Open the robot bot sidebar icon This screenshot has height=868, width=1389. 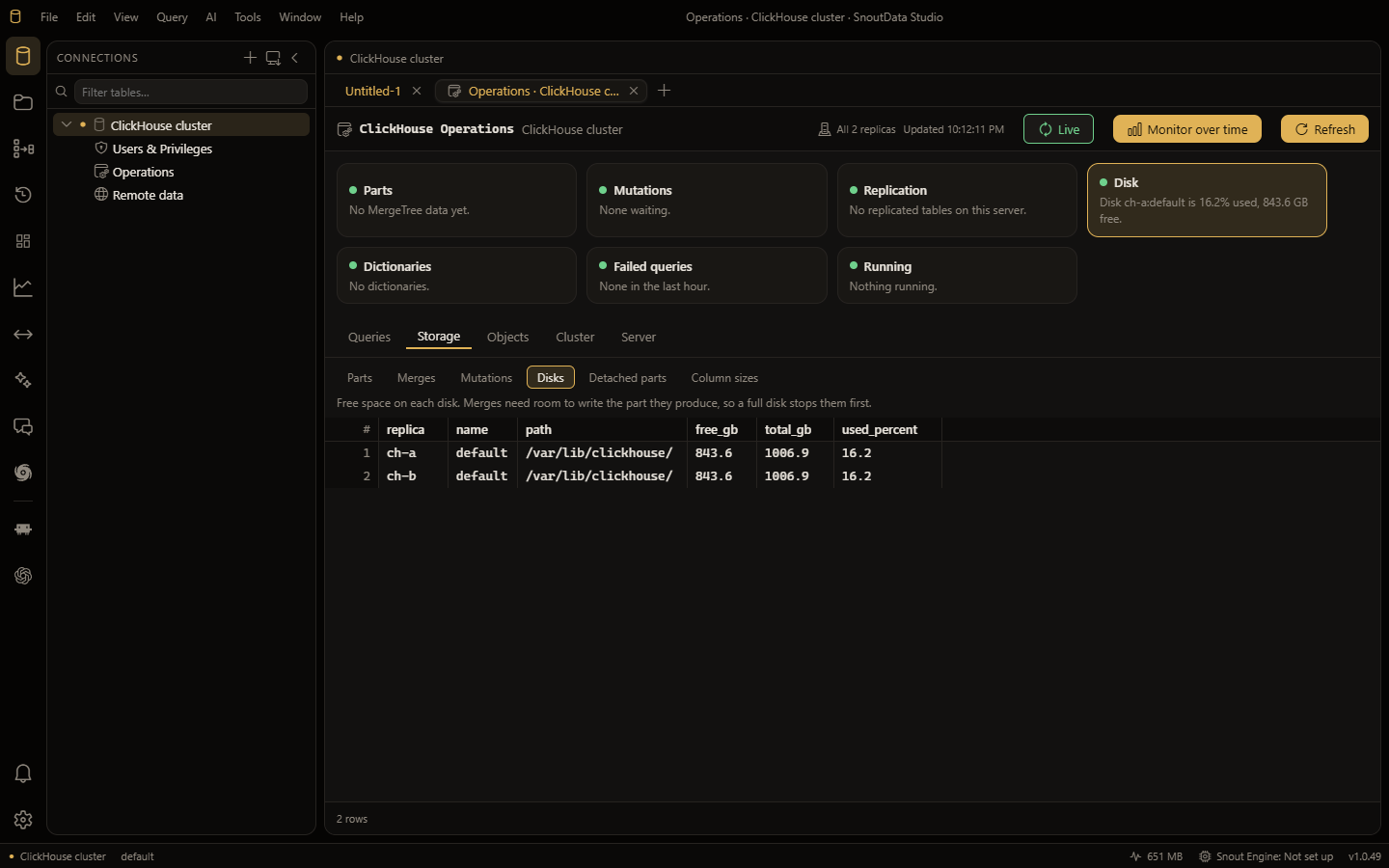point(23,529)
